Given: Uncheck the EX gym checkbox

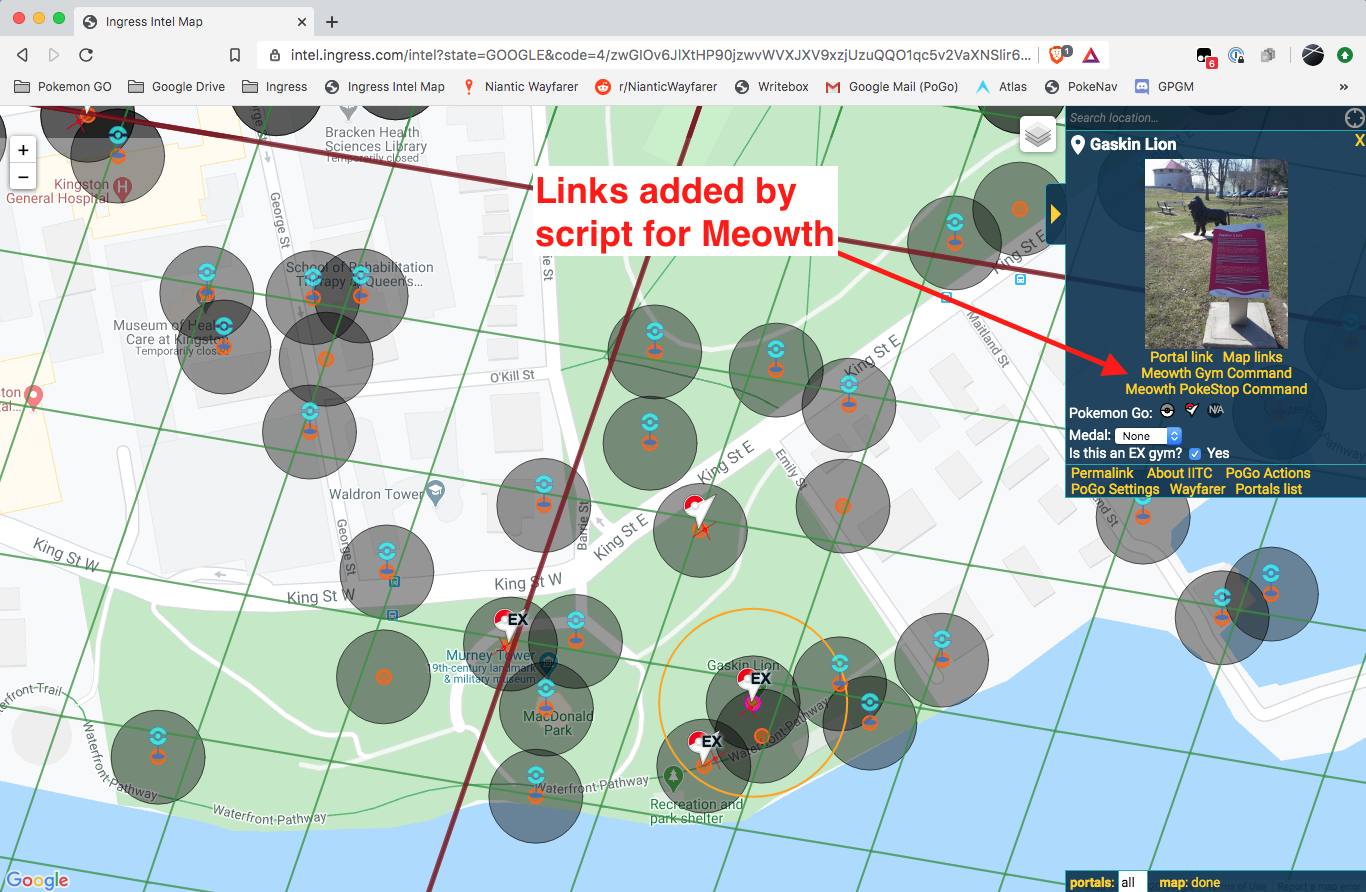Looking at the screenshot, I should [x=1194, y=454].
